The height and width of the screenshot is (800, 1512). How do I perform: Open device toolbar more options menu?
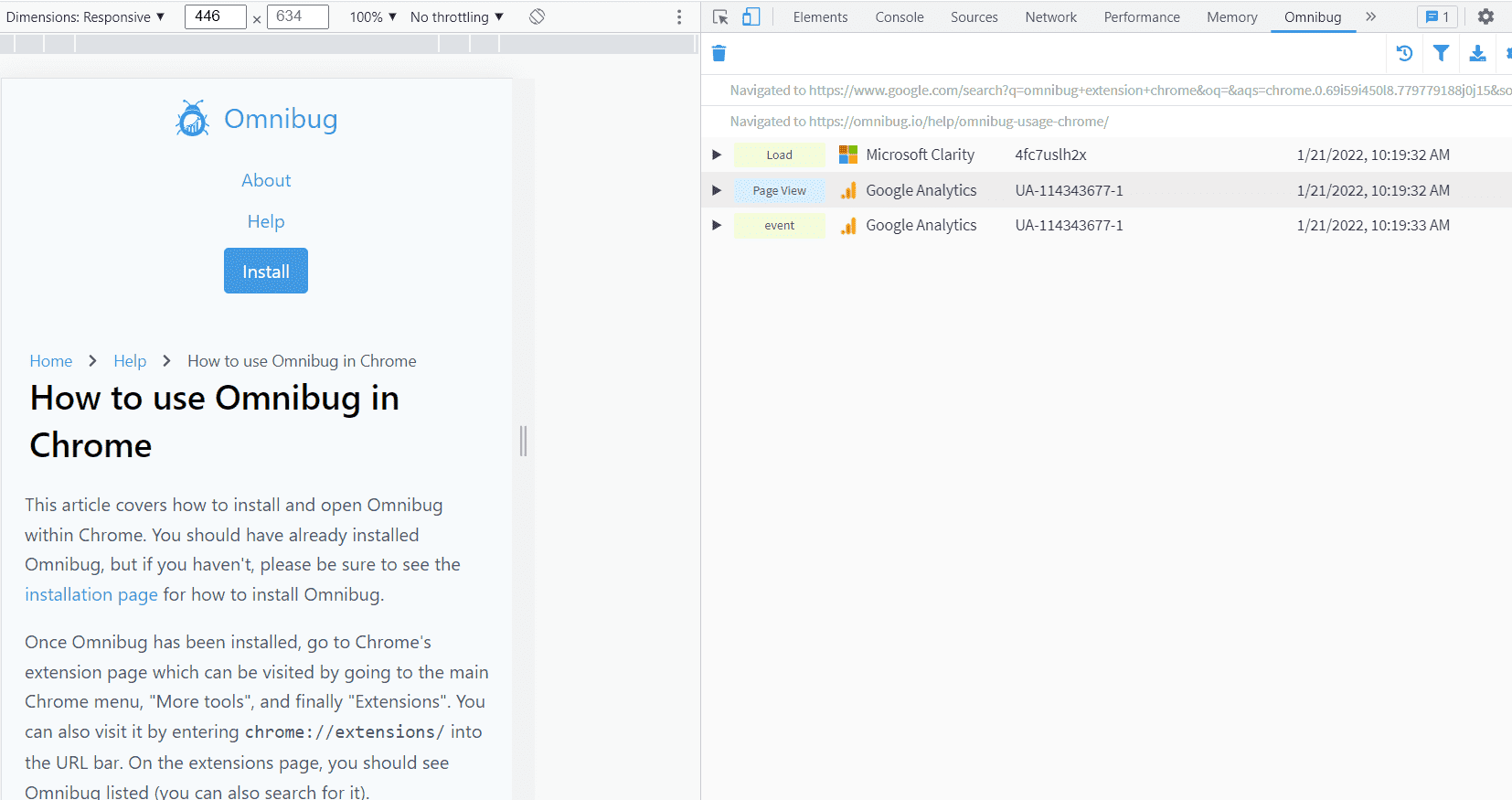point(679,16)
